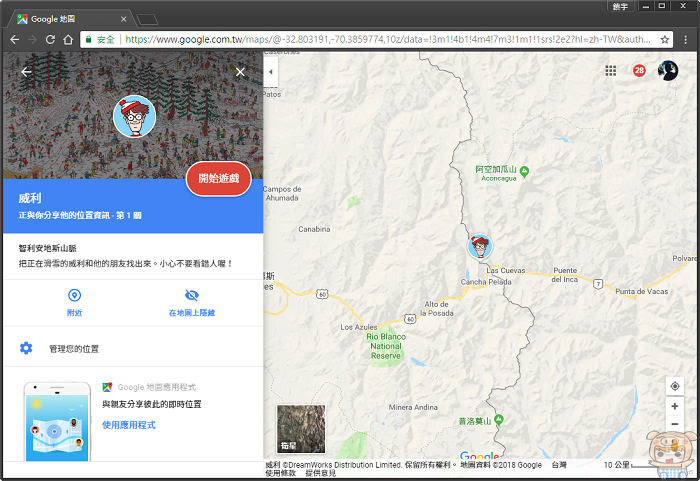Click the Las Cuevas place label
700x481 pixels.
click(506, 271)
